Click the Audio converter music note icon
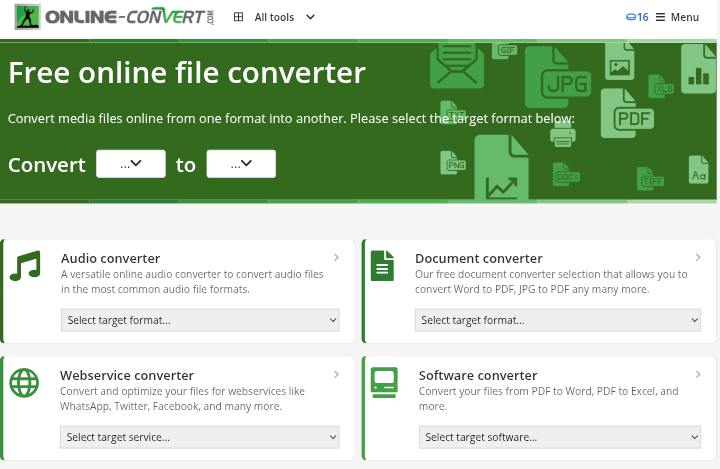This screenshot has height=469, width=720. [25, 266]
